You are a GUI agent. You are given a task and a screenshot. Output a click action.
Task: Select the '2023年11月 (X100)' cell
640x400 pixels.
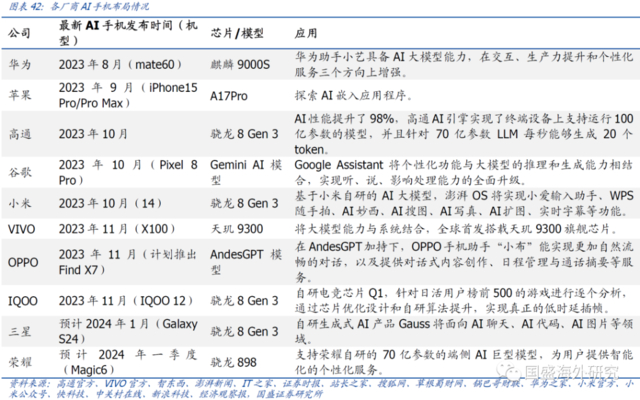(117, 229)
